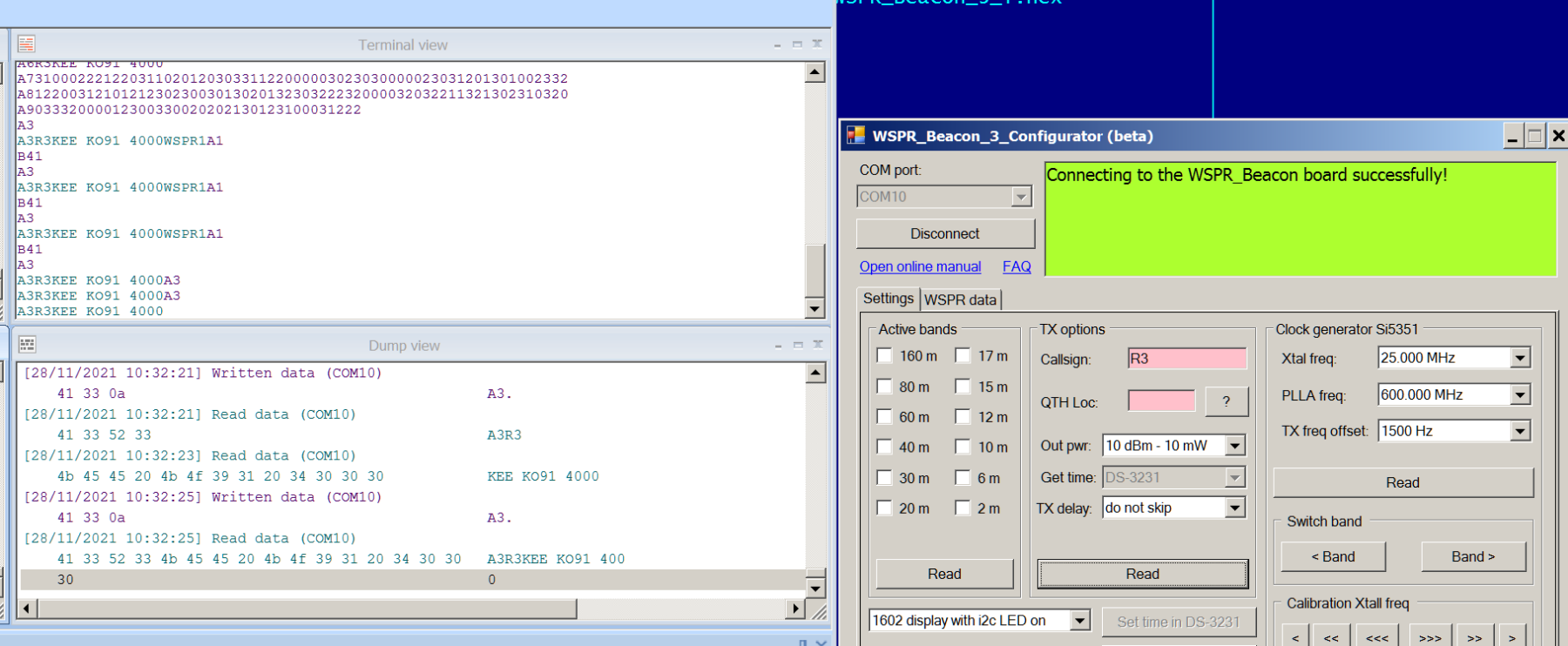Enable the 60 m band checkbox
The width and height of the screenshot is (1568, 646).
coord(885,417)
